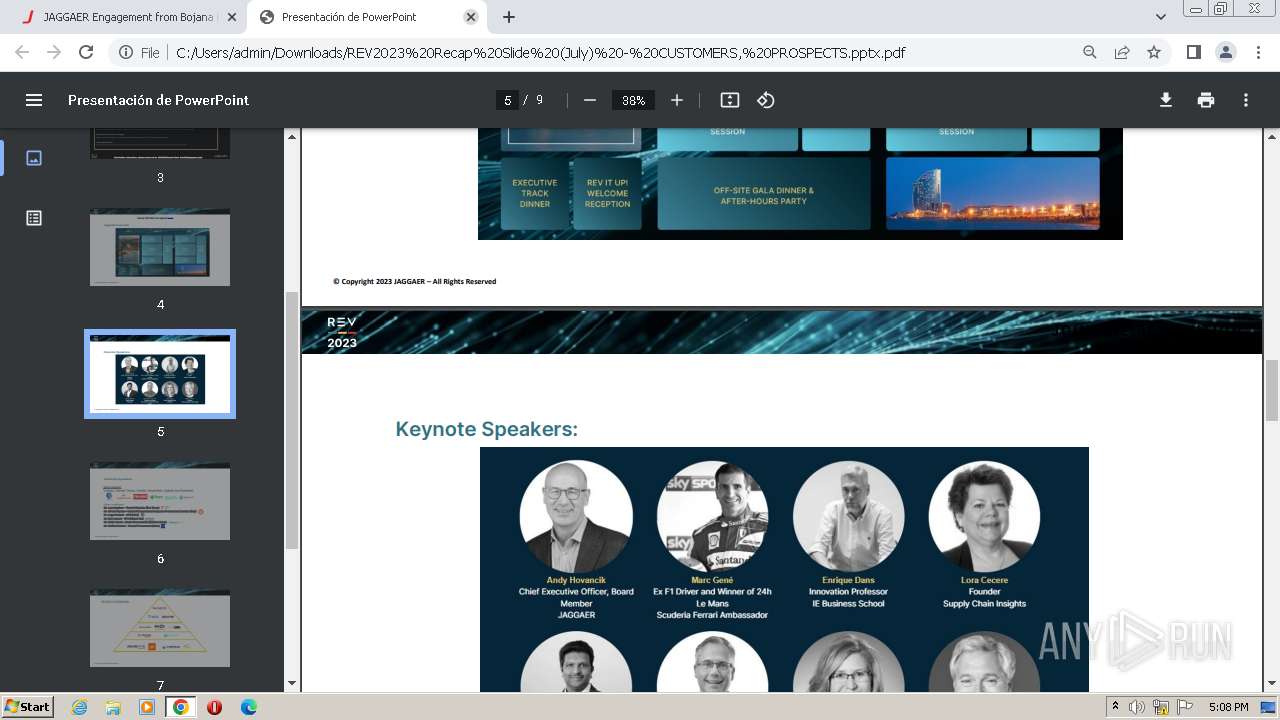1280x720 pixels.
Task: Open the Chrome profile avatar
Action: coord(1225,52)
